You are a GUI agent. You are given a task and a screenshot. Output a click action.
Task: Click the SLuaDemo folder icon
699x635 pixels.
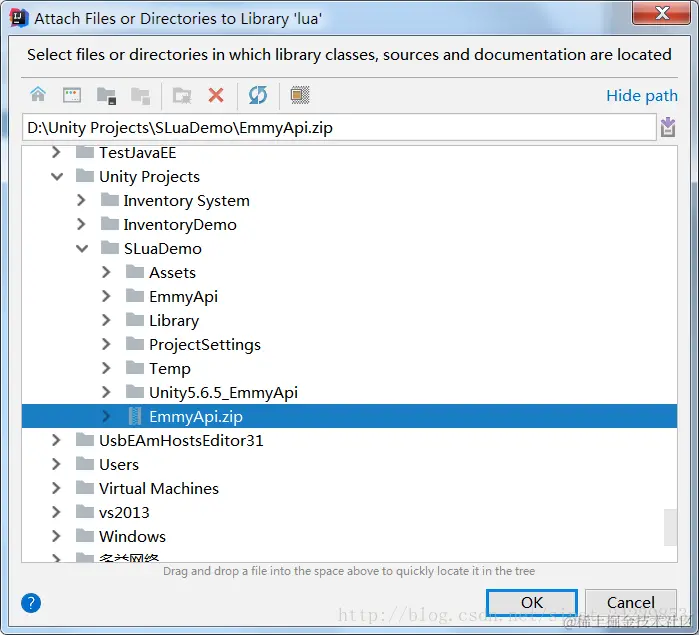(110, 248)
